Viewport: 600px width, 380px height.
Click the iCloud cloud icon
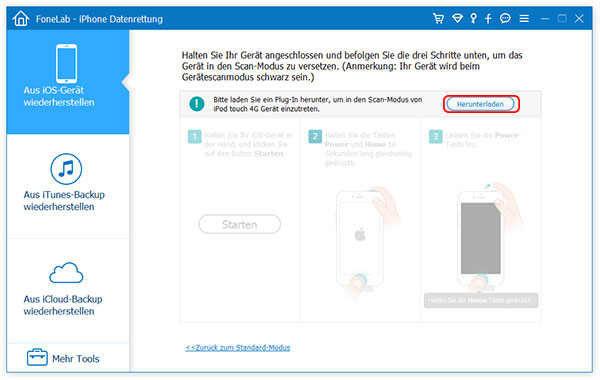click(x=66, y=272)
